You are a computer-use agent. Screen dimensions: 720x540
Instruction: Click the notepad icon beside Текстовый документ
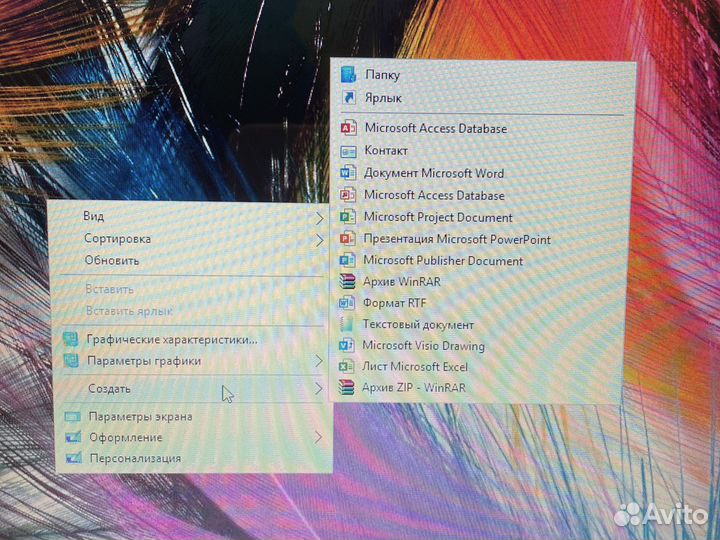pos(346,324)
